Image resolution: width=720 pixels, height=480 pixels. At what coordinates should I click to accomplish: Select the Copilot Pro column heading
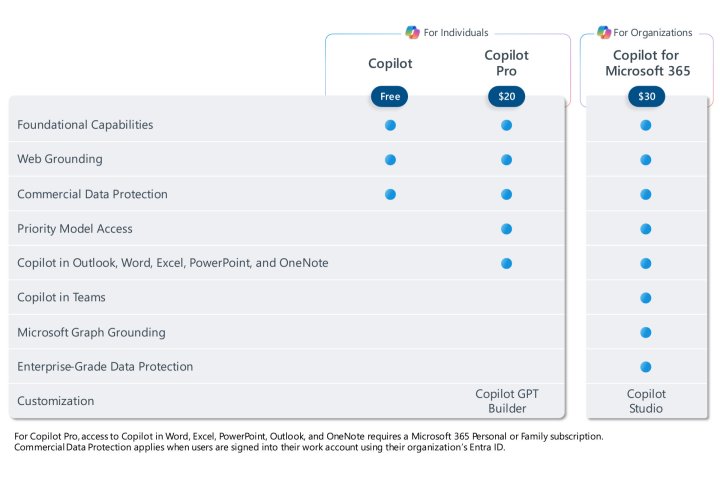coord(506,63)
